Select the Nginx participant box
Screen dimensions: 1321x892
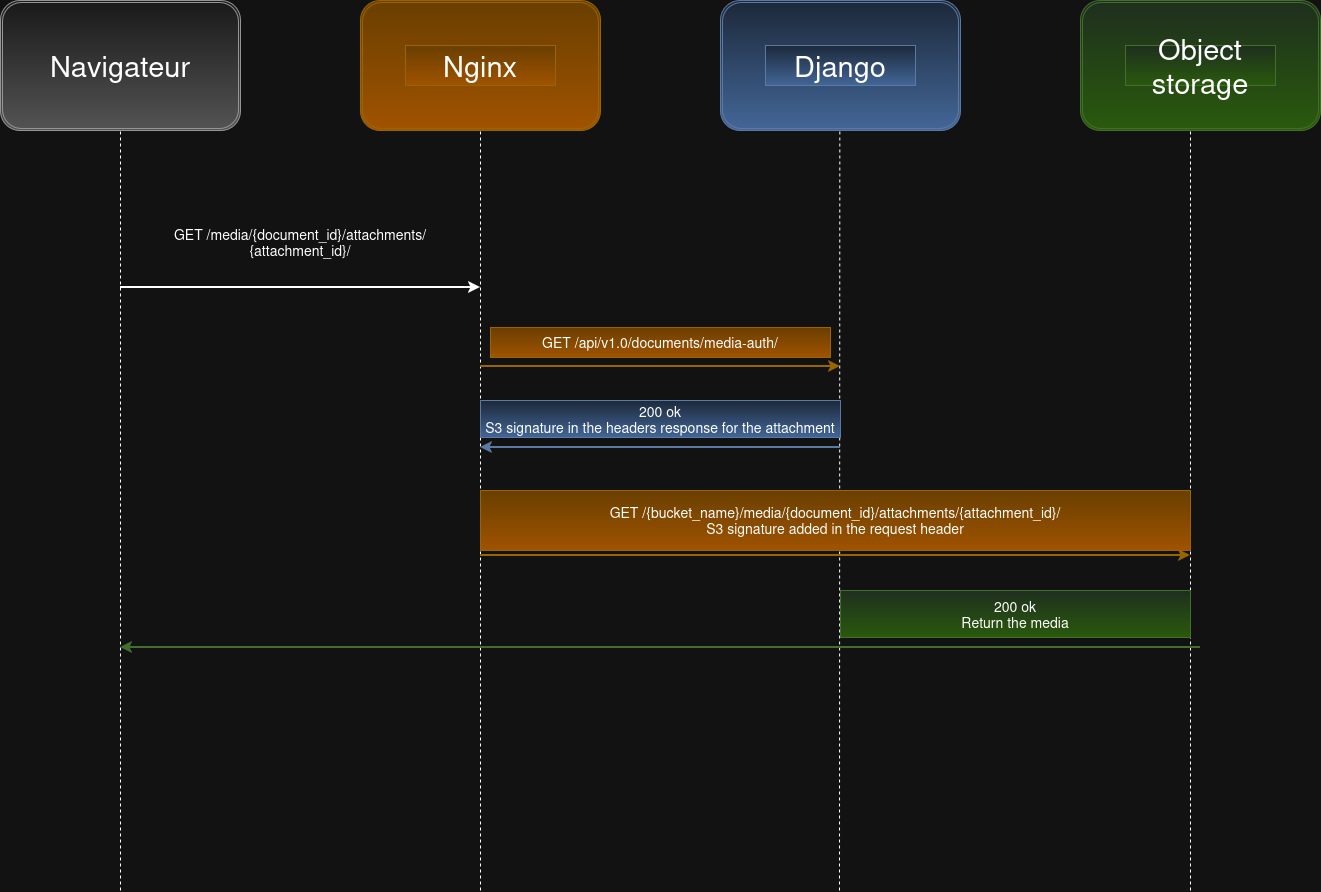pos(480,66)
